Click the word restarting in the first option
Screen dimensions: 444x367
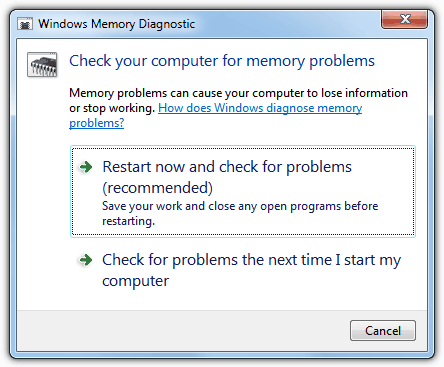tap(128, 221)
